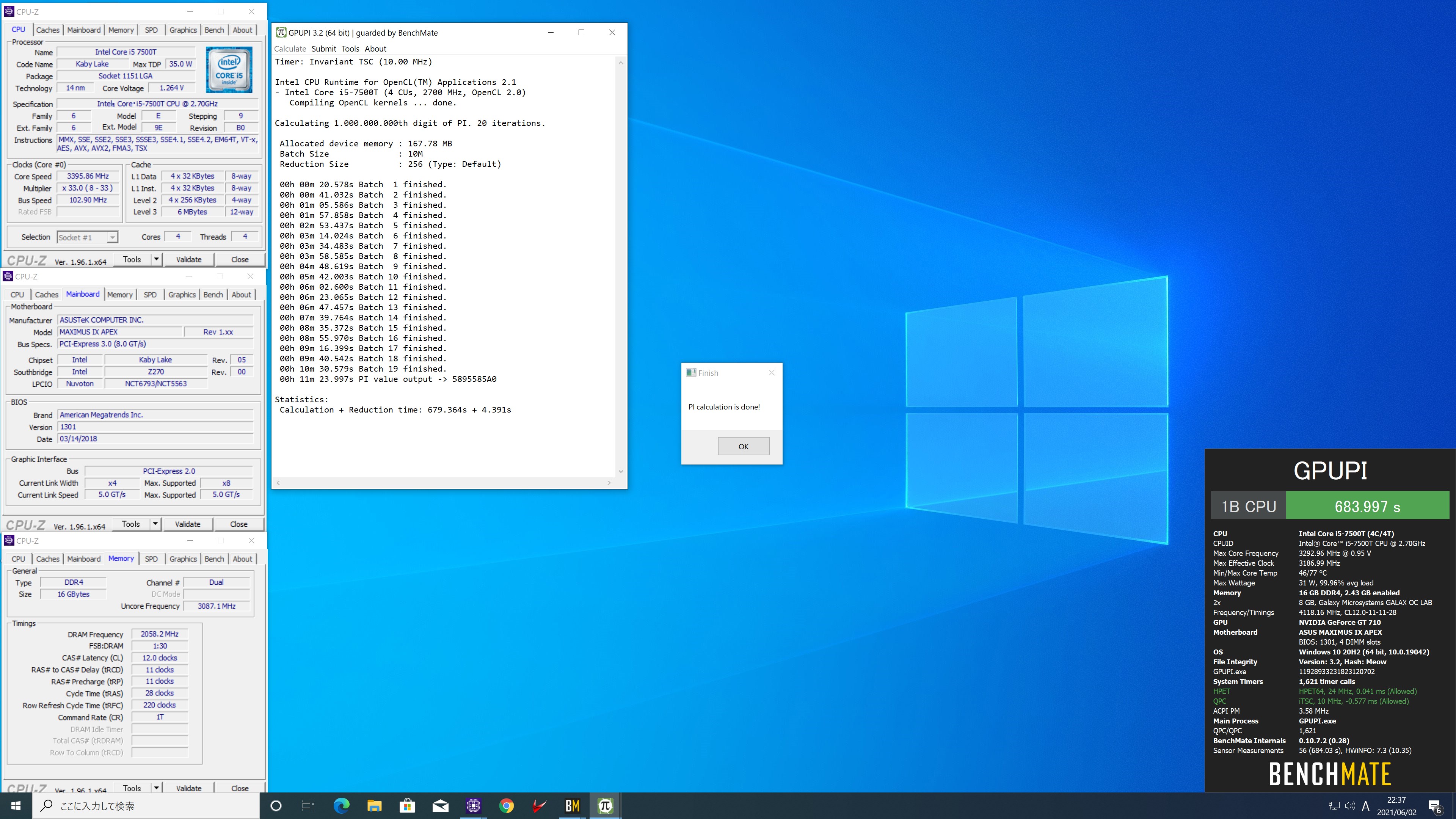Image resolution: width=1456 pixels, height=819 pixels.
Task: Open the Calculate menu in GPUPI
Action: coord(290,49)
